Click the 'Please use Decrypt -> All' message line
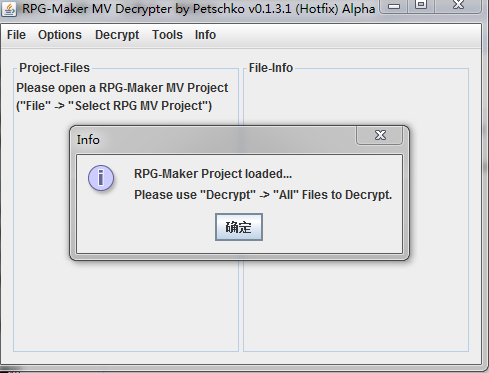 [263, 195]
